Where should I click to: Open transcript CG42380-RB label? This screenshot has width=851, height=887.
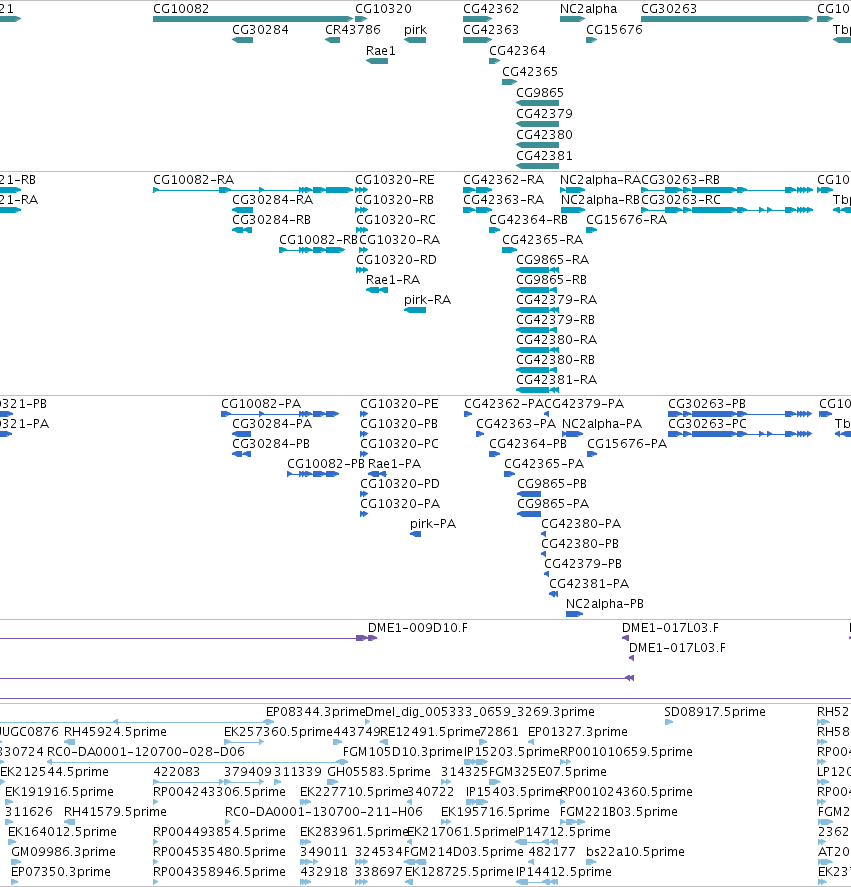coord(555,359)
